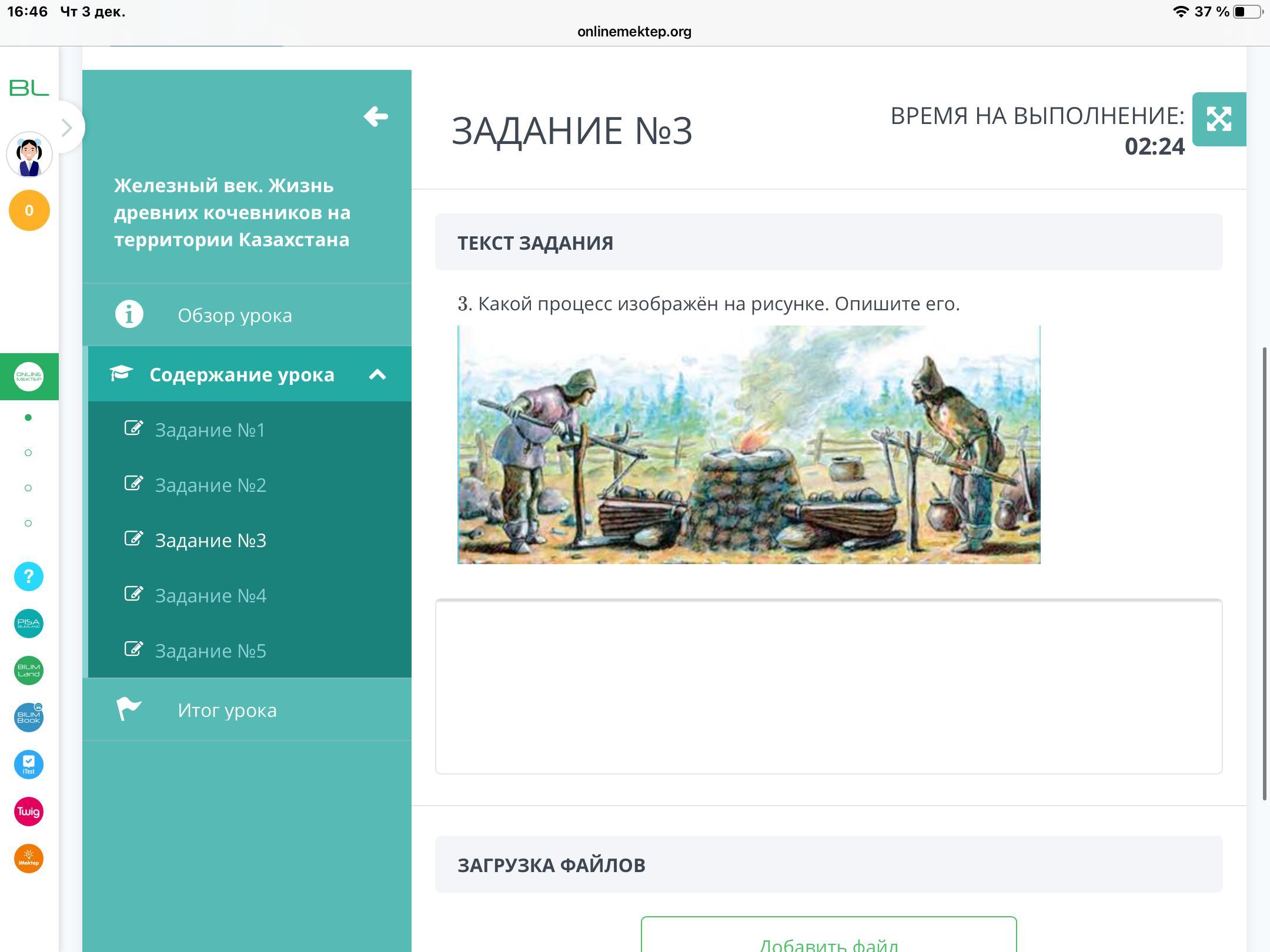Open Итог урока section
This screenshot has height=952, width=1270.
pyautogui.click(x=227, y=710)
